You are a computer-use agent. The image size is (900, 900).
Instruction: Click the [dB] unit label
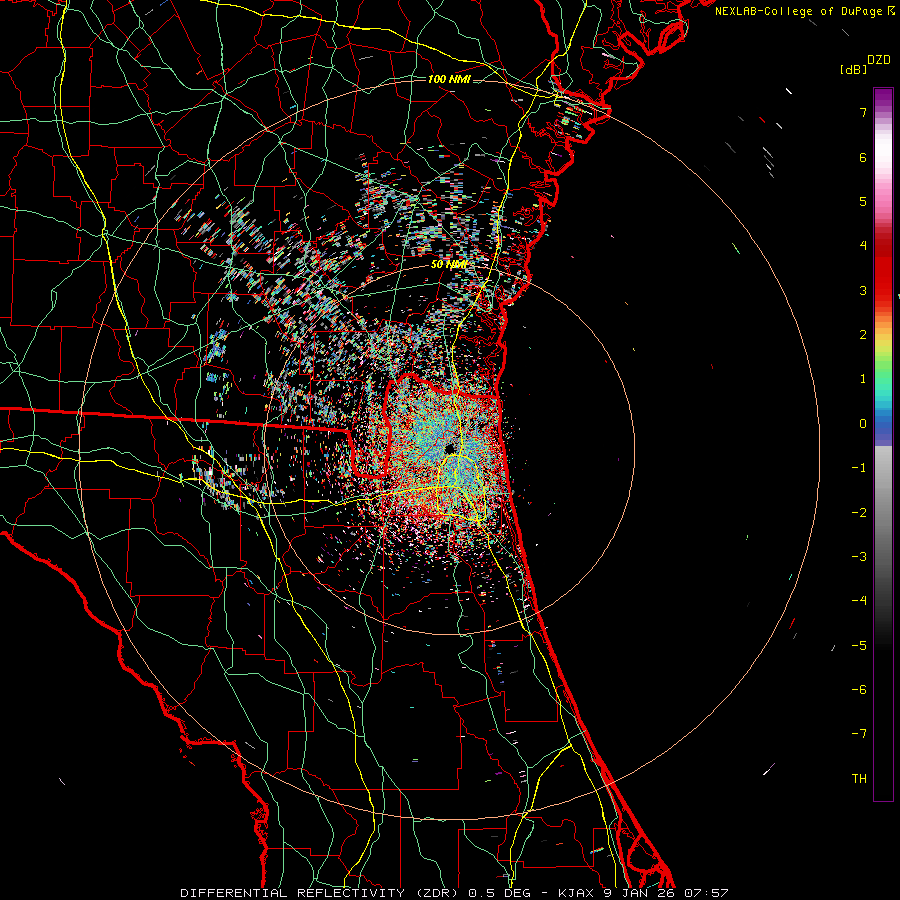tap(853, 70)
